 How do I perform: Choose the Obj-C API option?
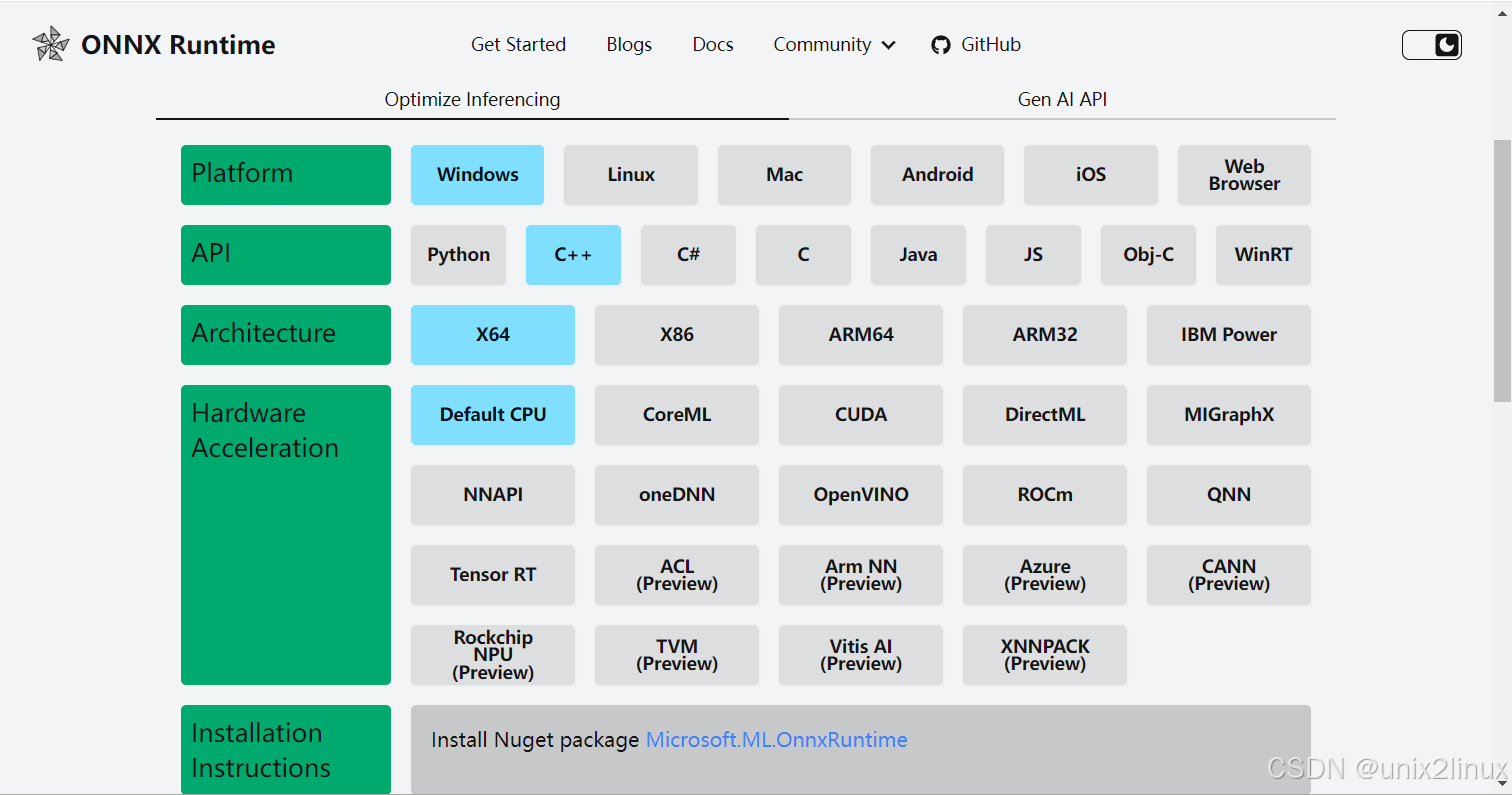click(x=1148, y=255)
